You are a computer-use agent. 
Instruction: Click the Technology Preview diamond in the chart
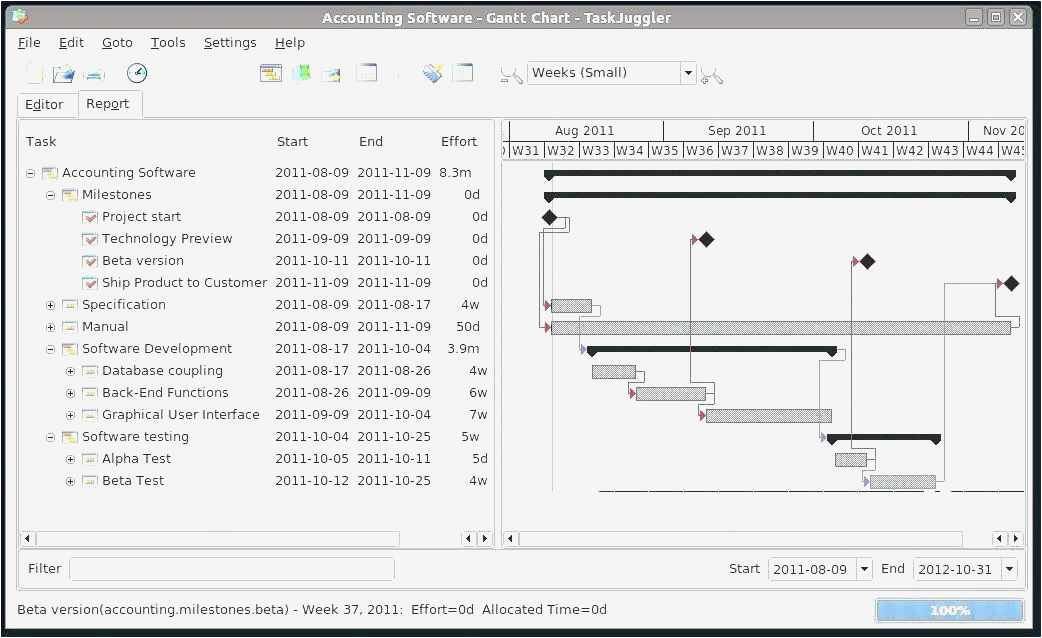click(706, 239)
